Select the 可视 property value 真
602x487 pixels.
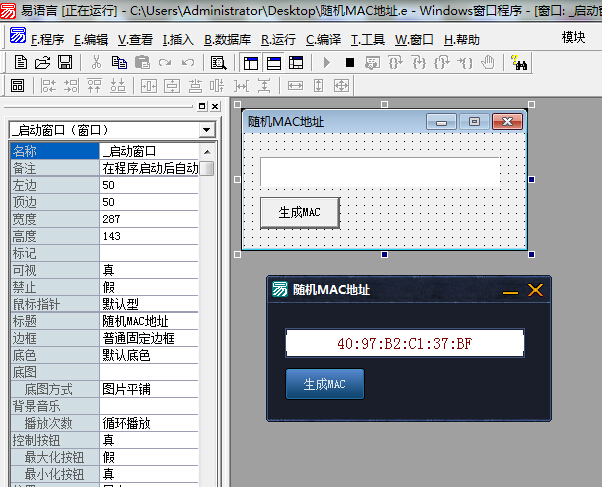(x=149, y=270)
